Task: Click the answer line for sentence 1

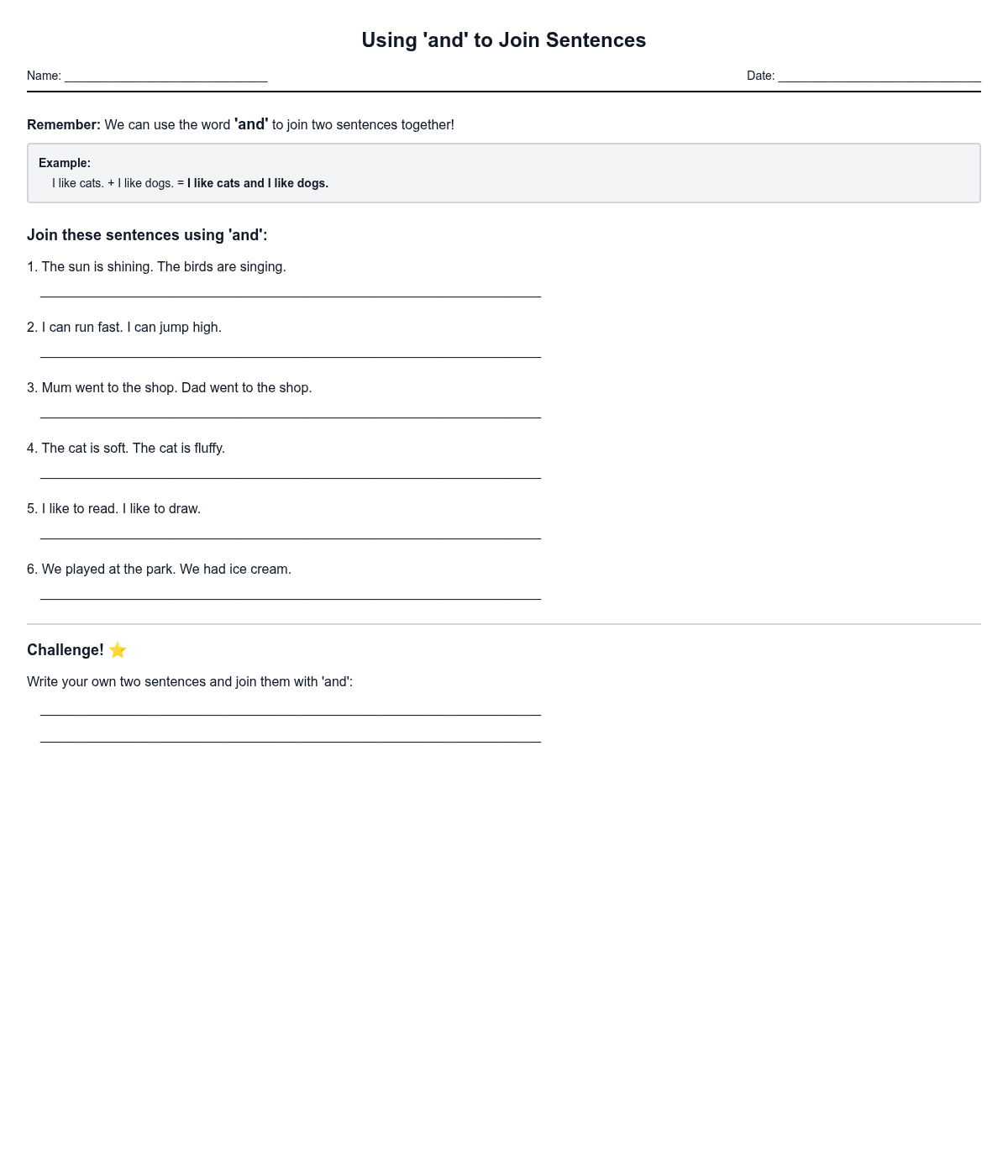Action: (291, 291)
